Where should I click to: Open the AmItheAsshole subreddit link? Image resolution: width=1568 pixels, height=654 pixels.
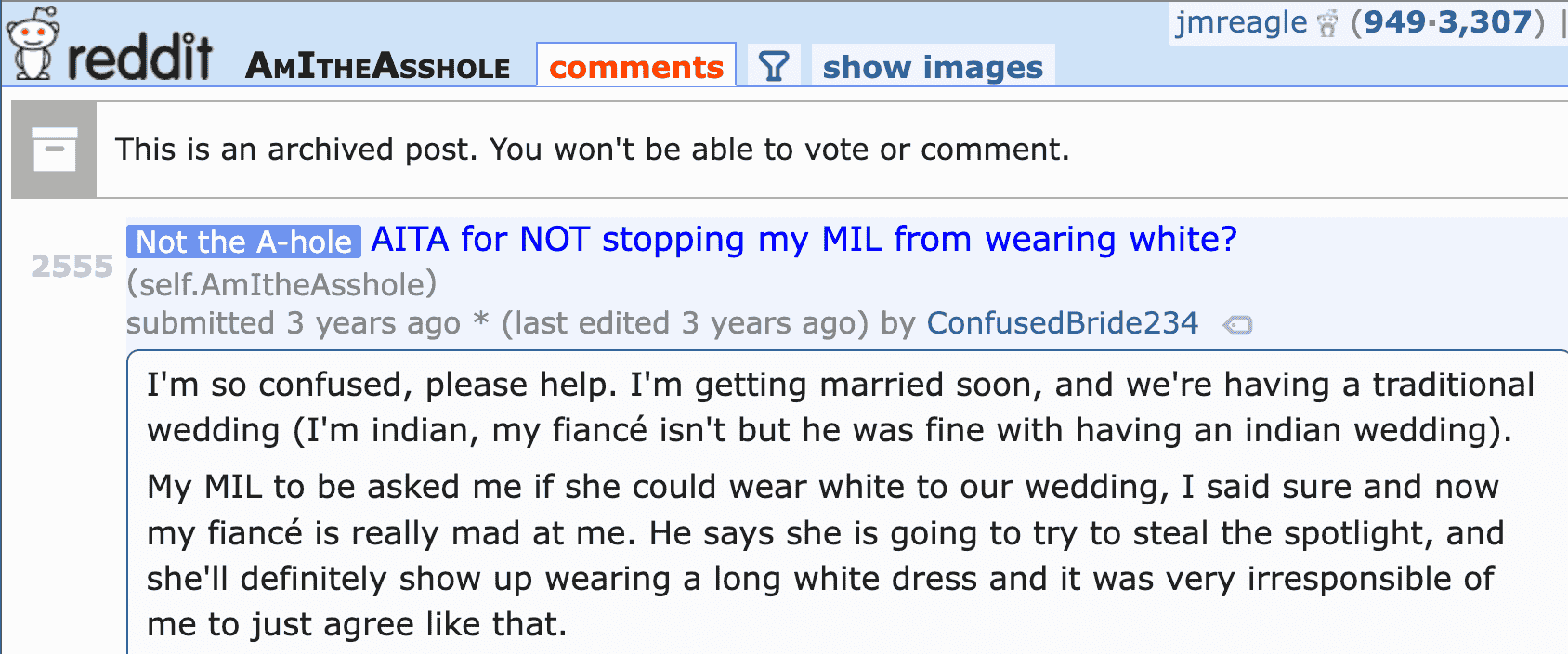click(378, 67)
